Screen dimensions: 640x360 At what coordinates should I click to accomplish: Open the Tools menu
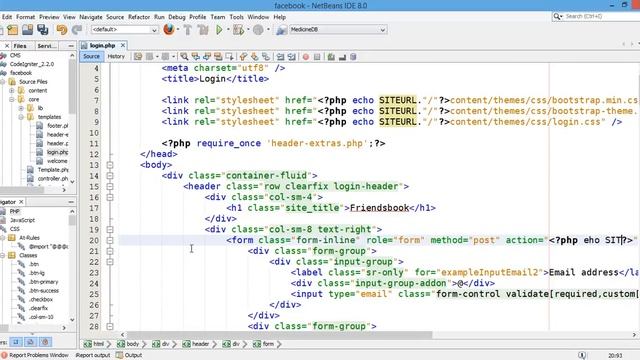[x=236, y=17]
